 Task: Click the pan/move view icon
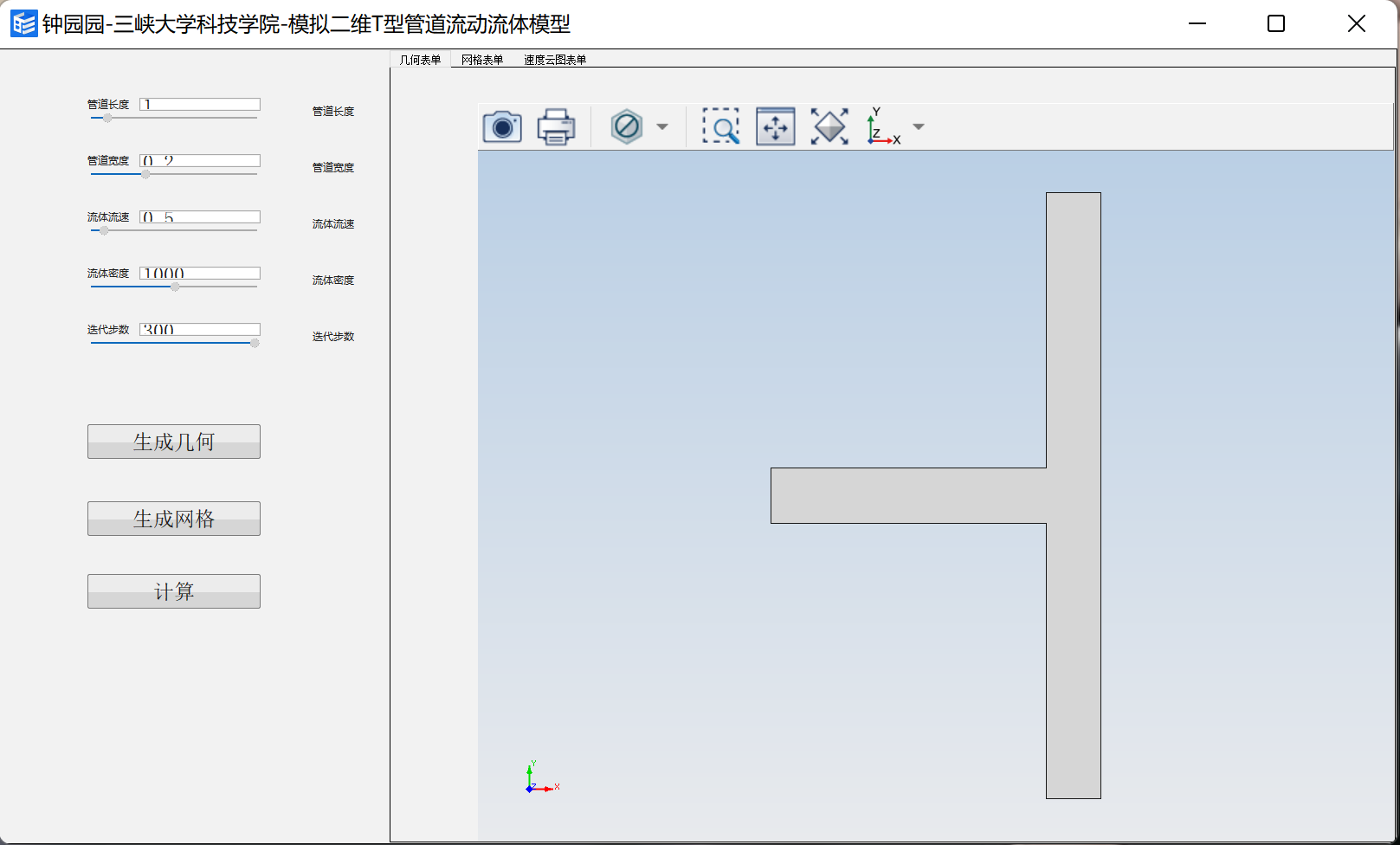(x=775, y=126)
